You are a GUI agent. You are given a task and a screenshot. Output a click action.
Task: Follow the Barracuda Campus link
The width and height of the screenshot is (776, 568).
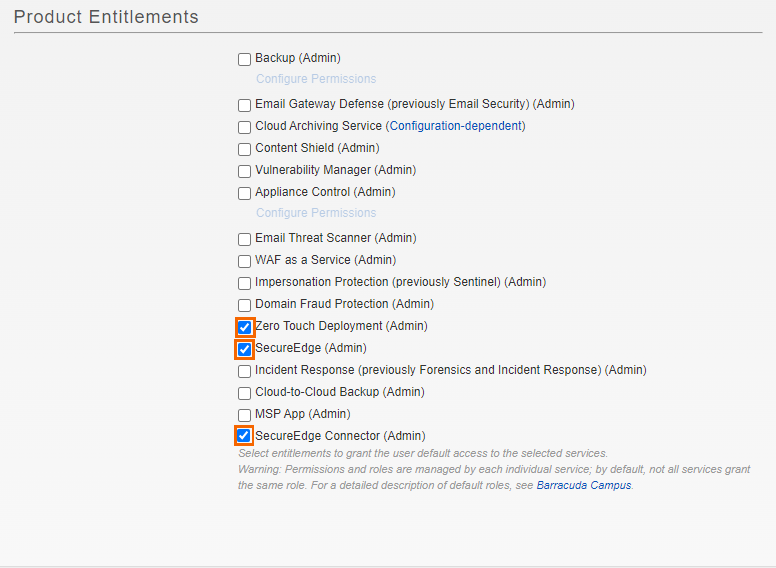pyautogui.click(x=584, y=485)
